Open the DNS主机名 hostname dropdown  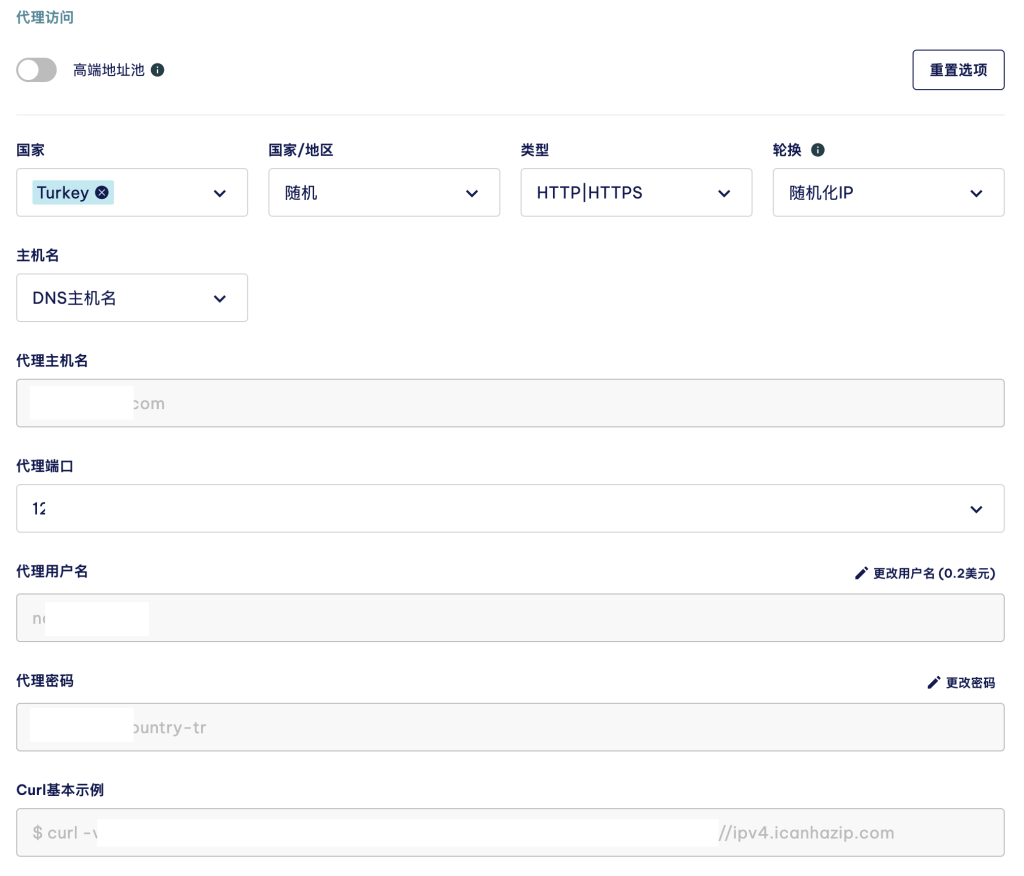[x=132, y=298]
